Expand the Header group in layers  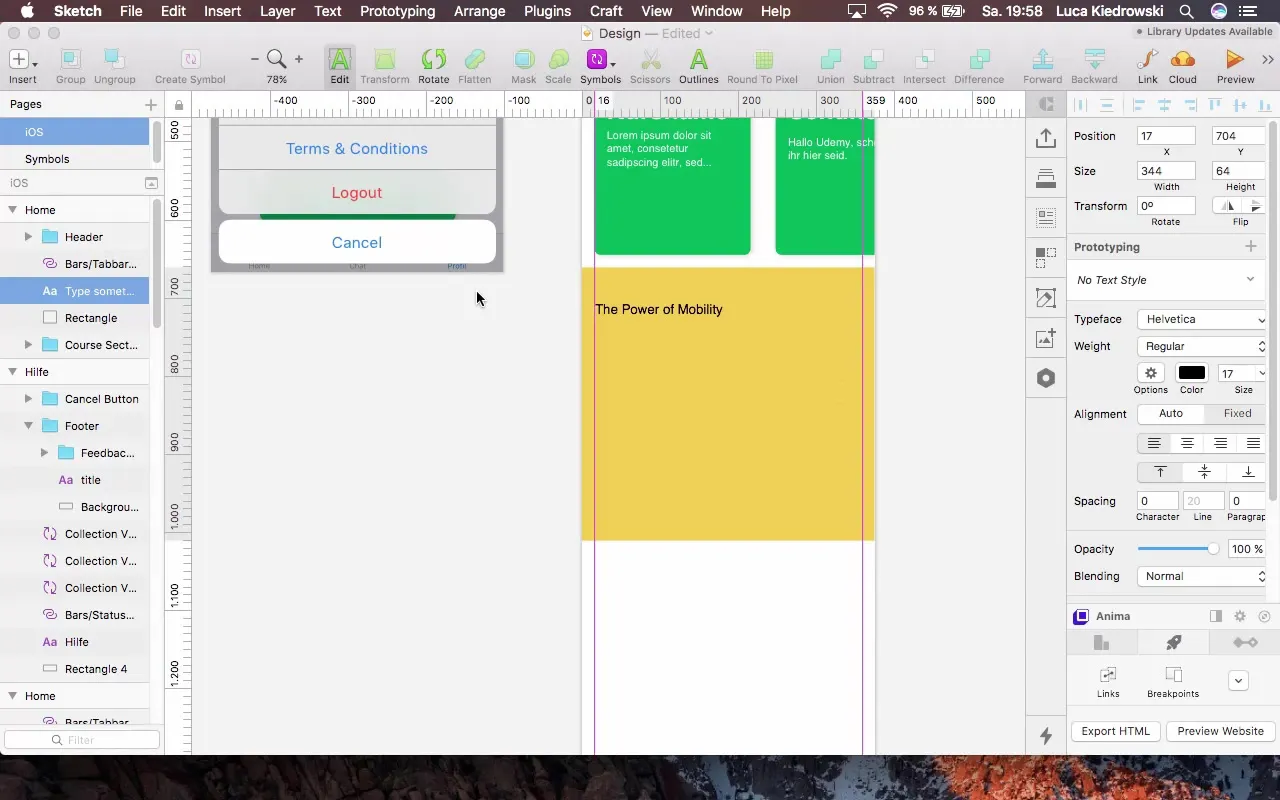point(28,237)
